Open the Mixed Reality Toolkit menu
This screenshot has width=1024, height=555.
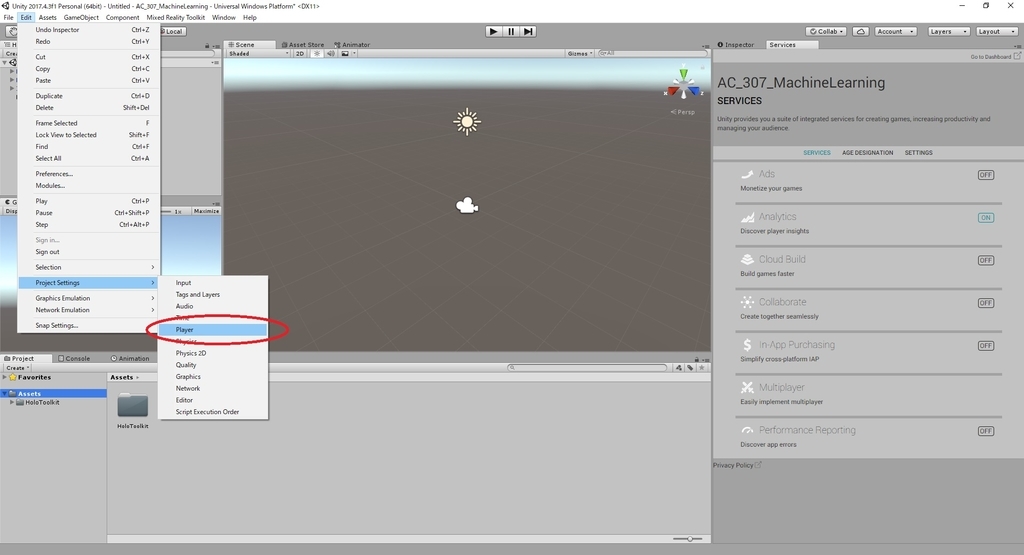176,18
